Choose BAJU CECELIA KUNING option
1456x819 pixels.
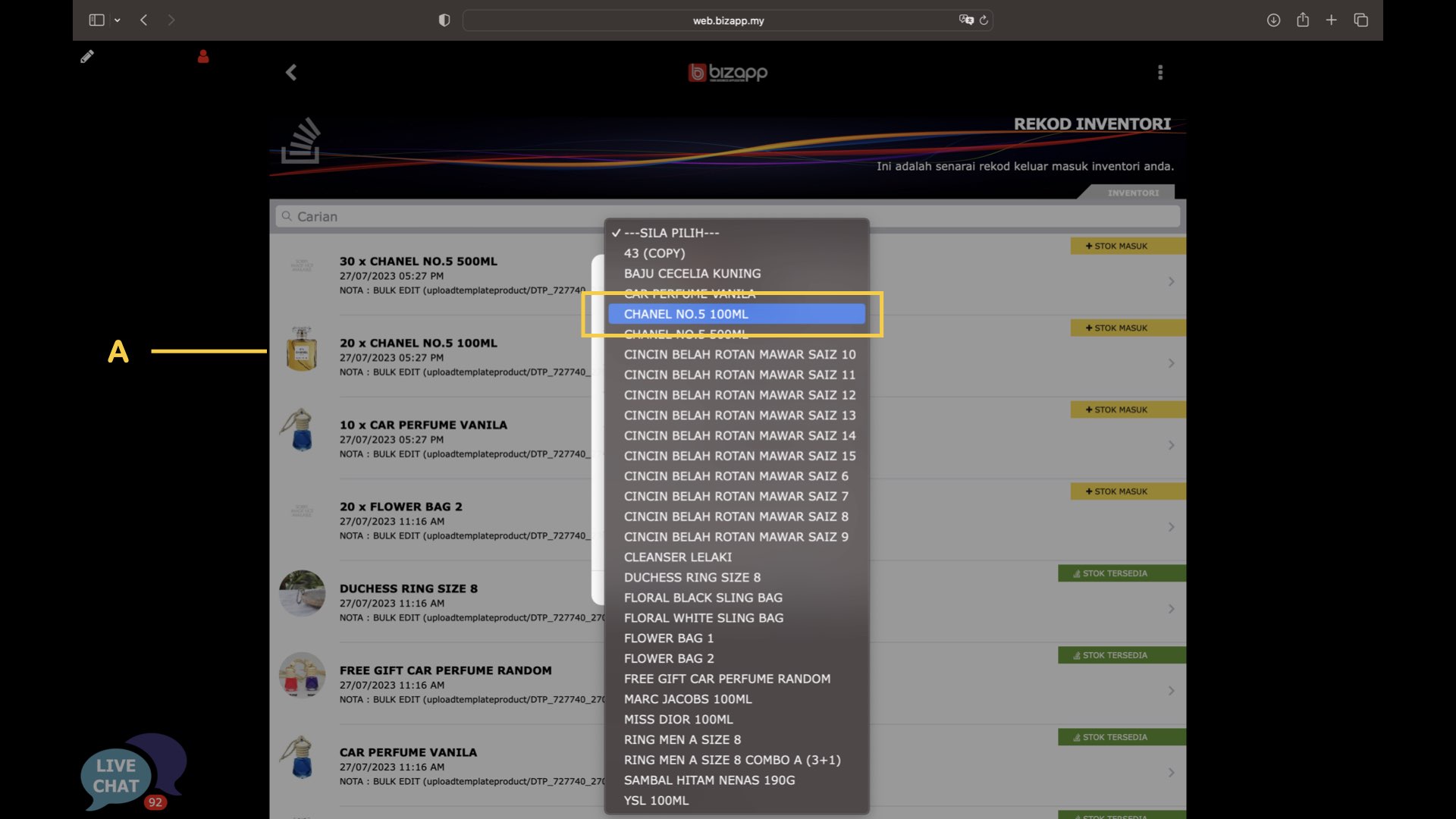point(737,274)
